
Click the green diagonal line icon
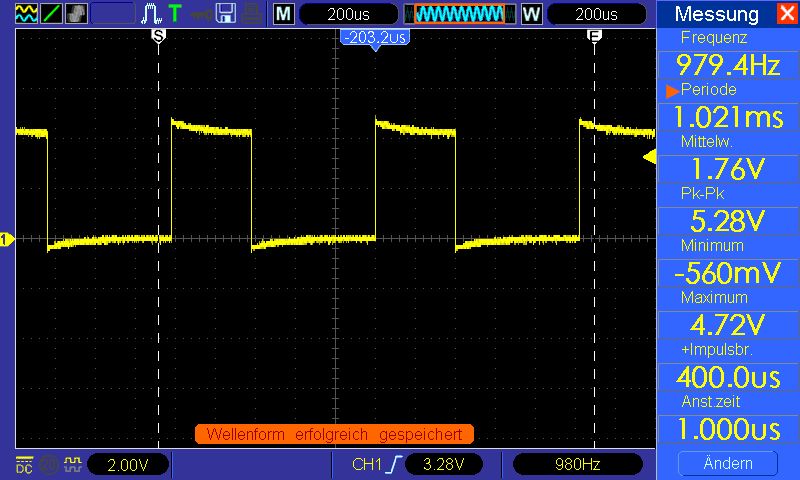click(50, 14)
